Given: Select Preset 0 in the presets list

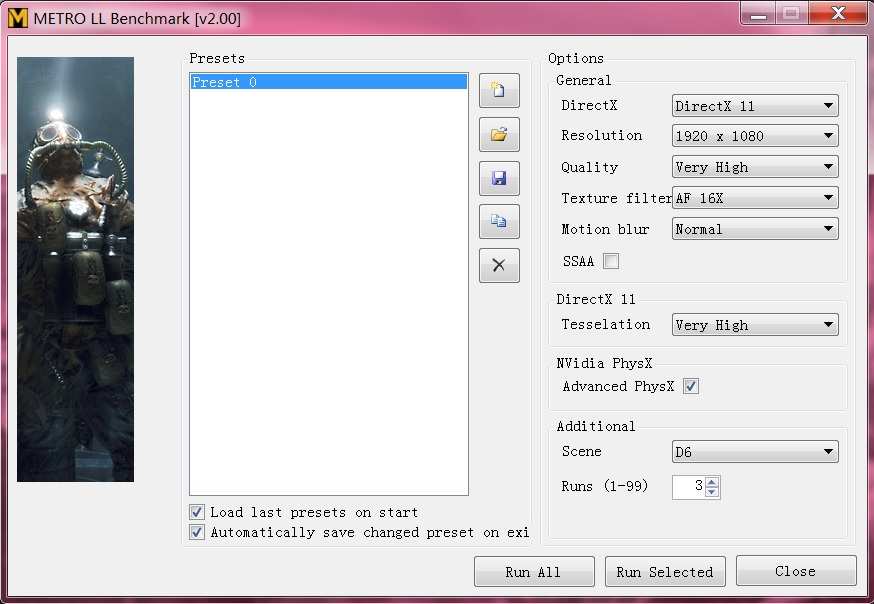Looking at the screenshot, I should 328,82.
